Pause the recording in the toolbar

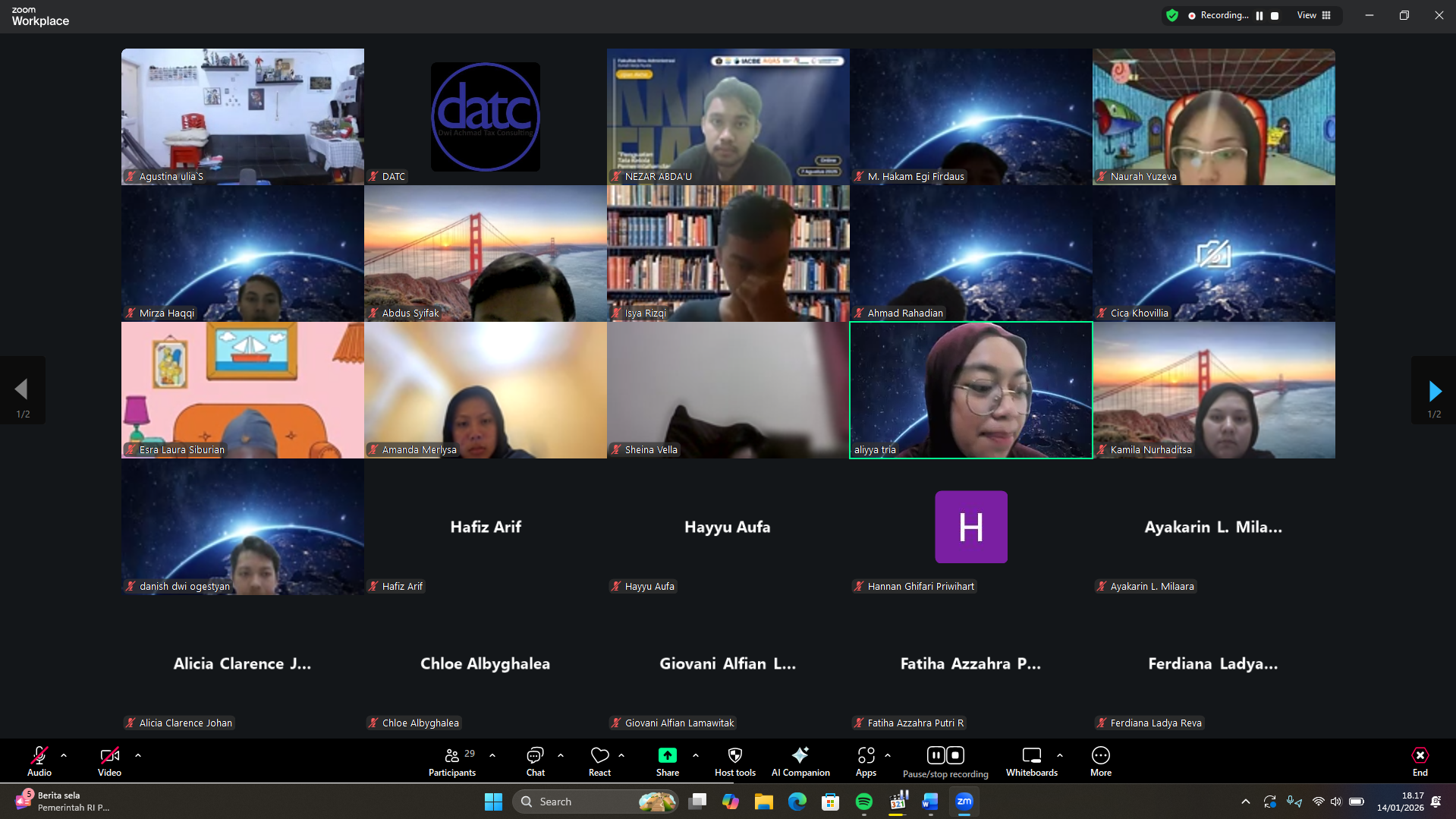[936, 755]
